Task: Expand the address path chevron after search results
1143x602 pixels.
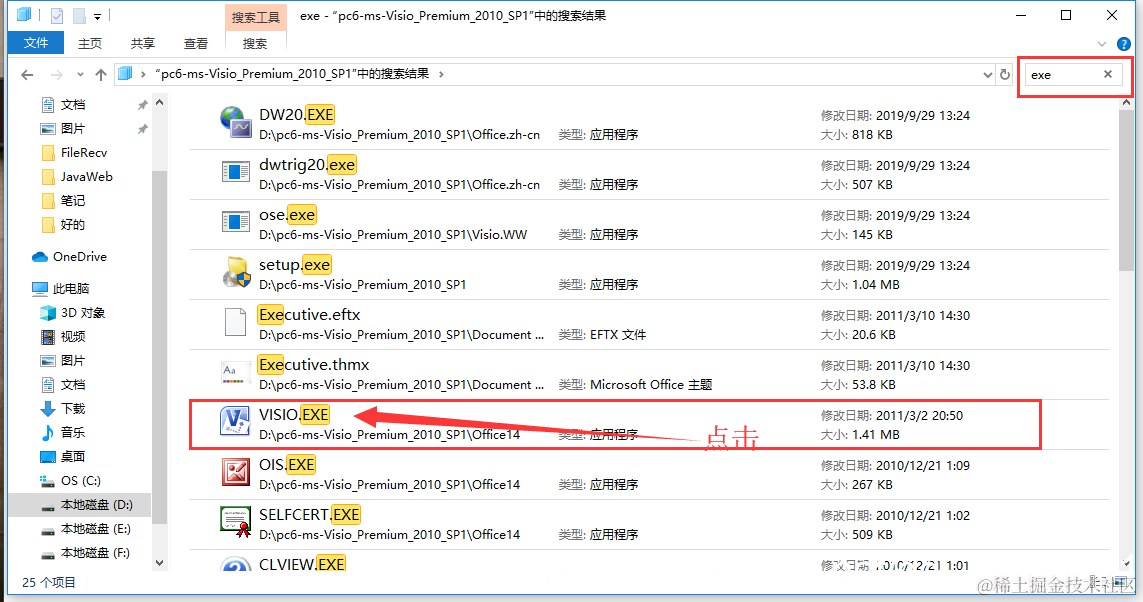Action: pos(441,74)
